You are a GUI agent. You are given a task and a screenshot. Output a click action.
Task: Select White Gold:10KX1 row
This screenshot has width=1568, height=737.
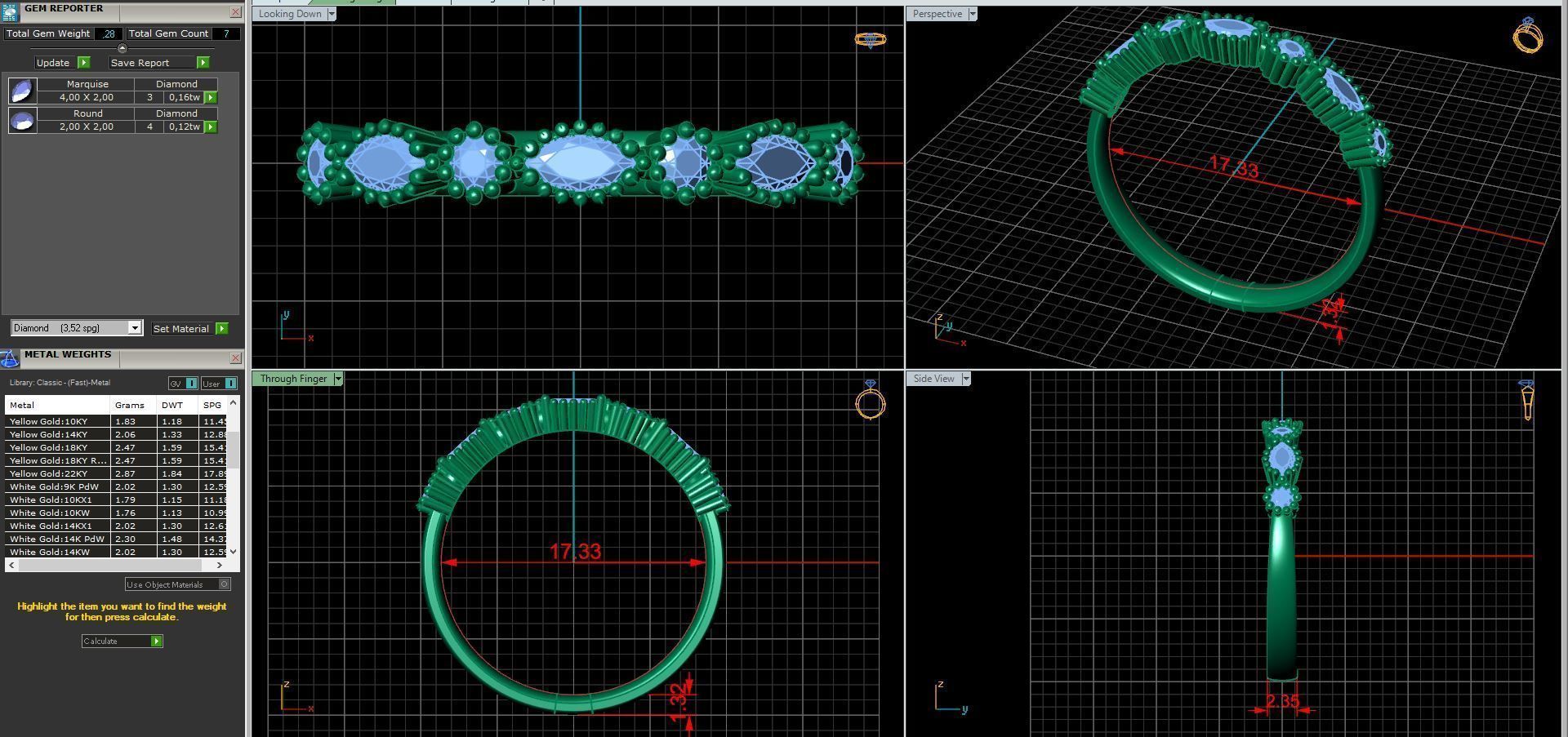(x=116, y=499)
